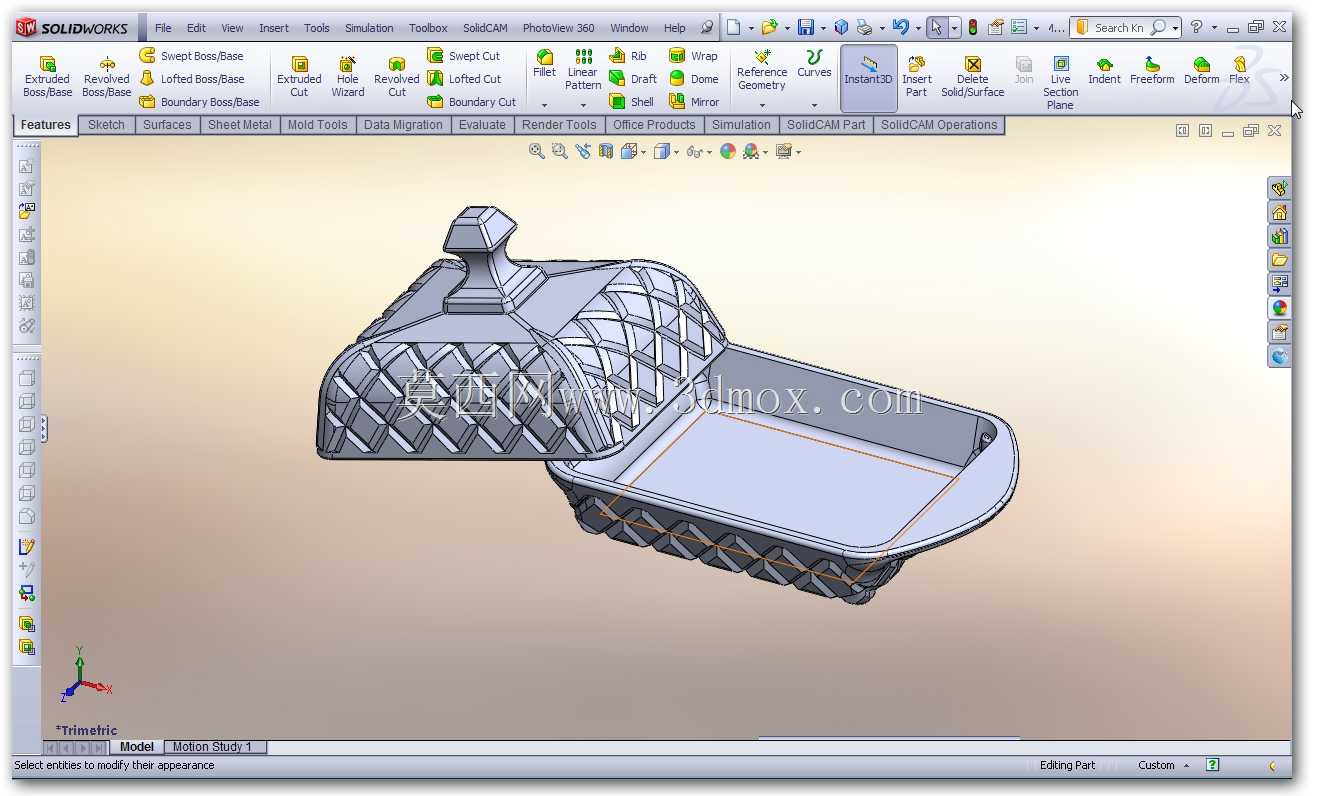
Task: Open the File menu
Action: click(x=163, y=28)
